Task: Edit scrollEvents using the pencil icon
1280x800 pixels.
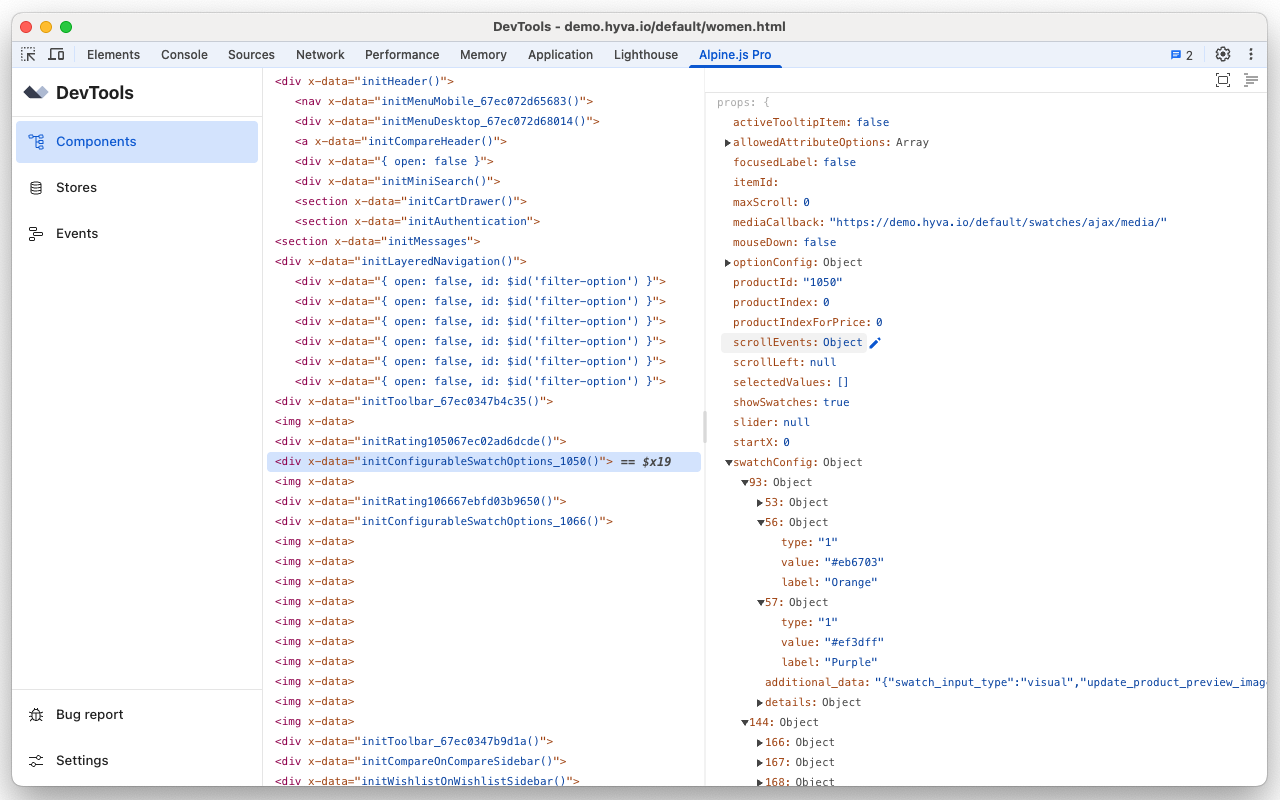Action: pyautogui.click(x=876, y=342)
